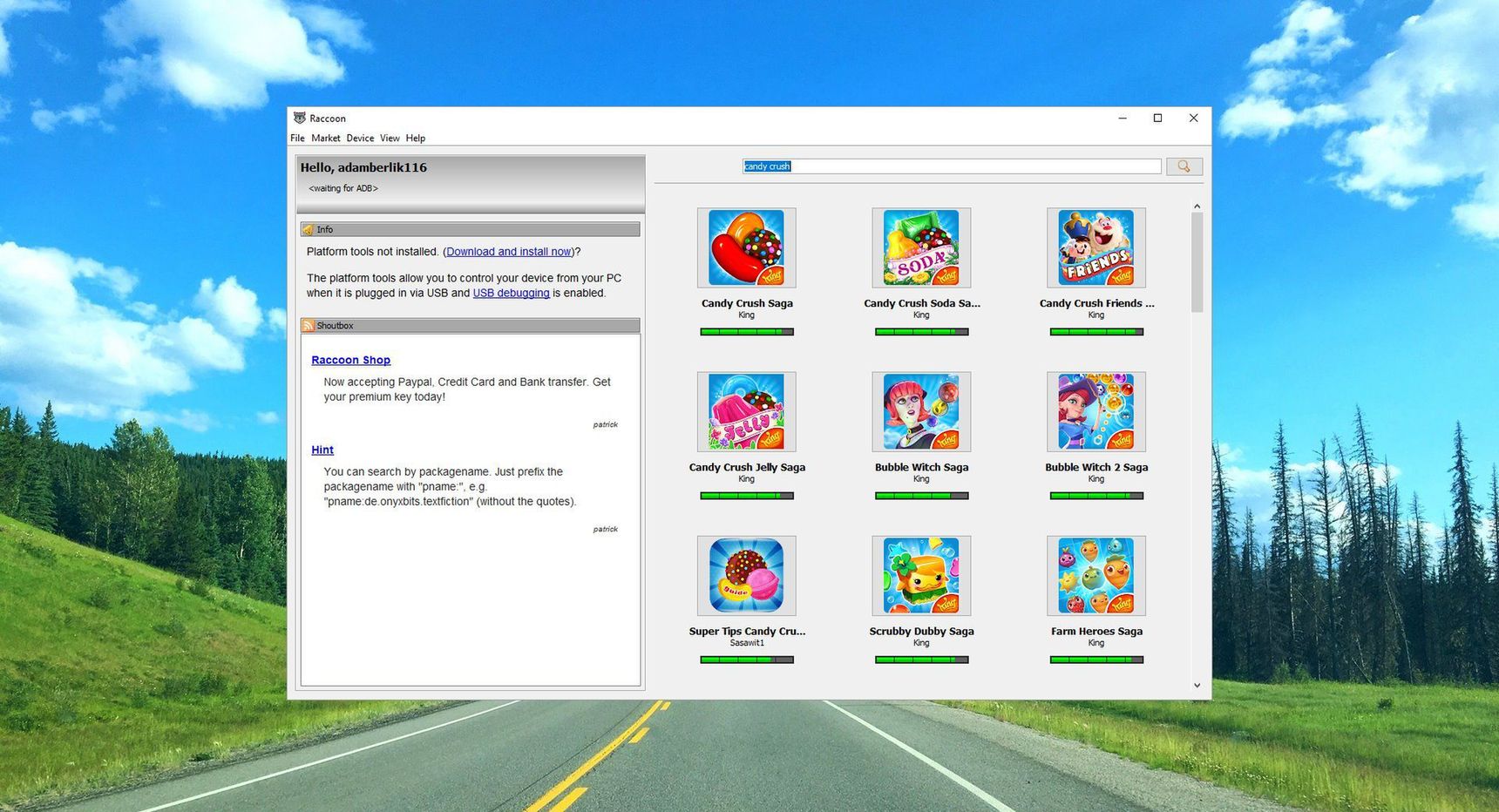Click the 'Bubble Witch 2 Saga' title text
This screenshot has width=1499, height=812.
(x=1096, y=467)
